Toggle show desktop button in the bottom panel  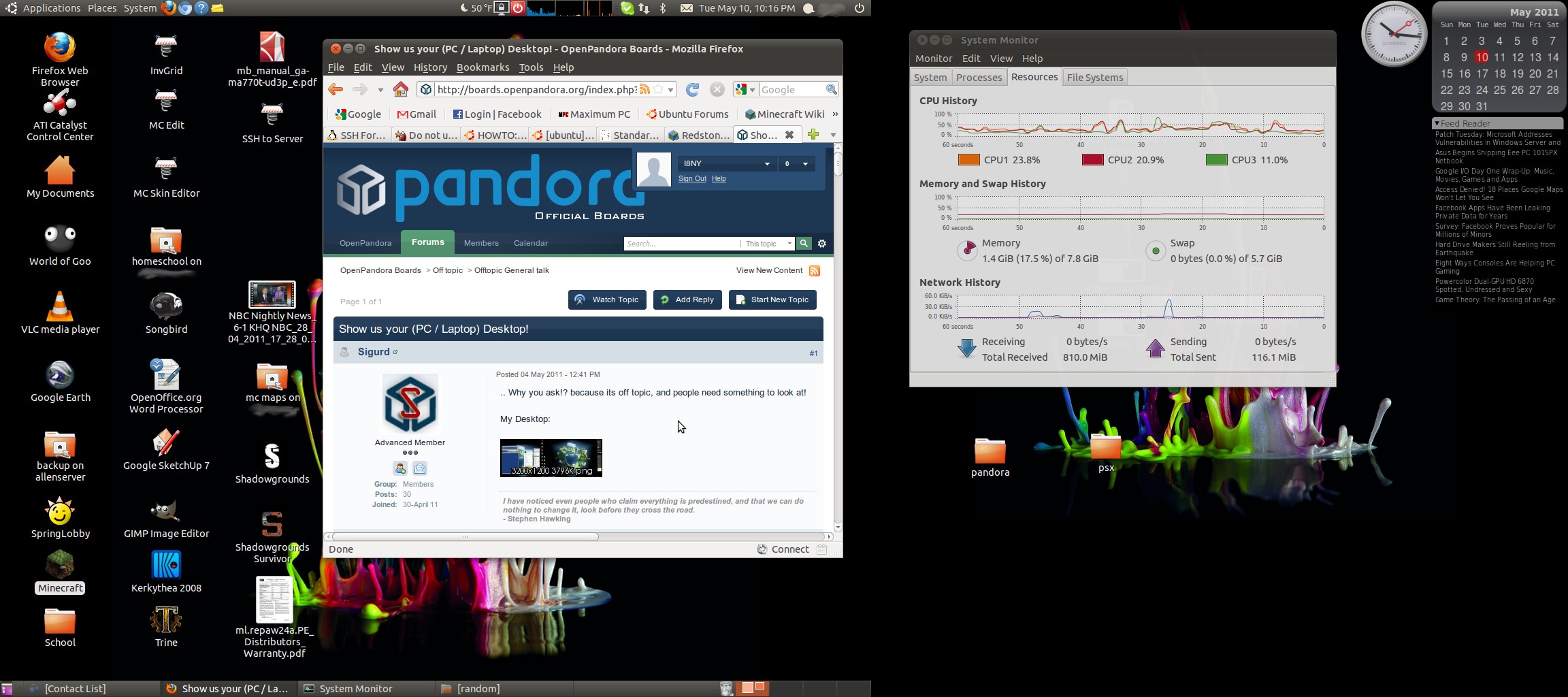tap(7, 689)
